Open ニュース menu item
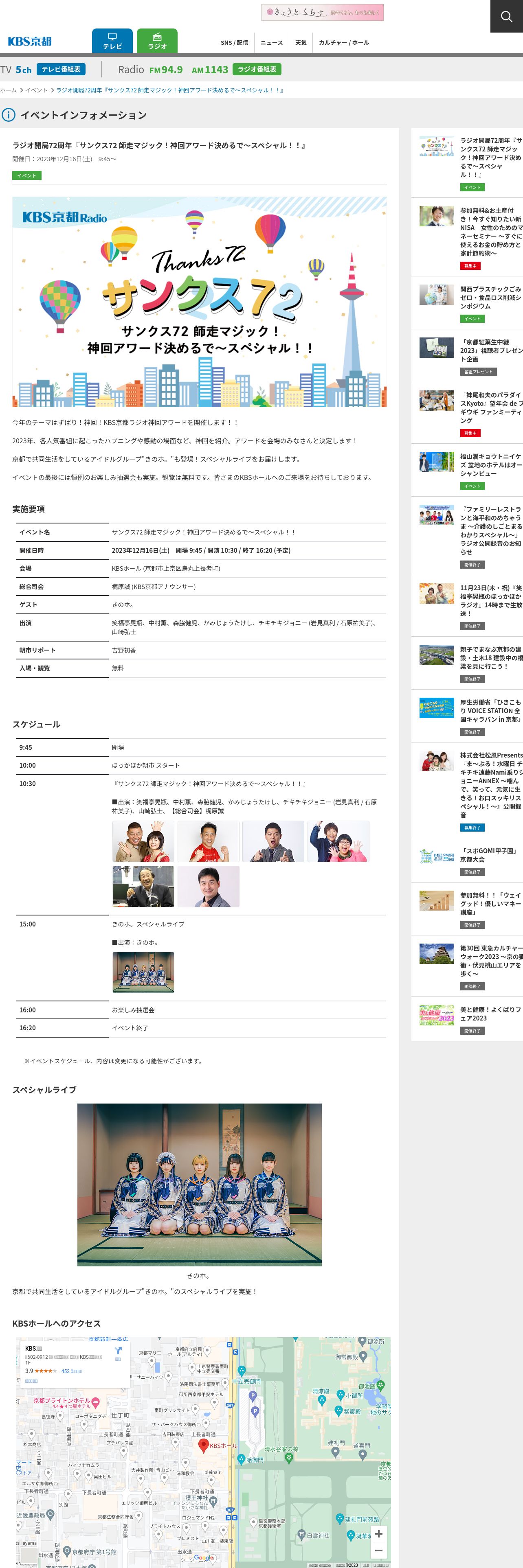Screen dimensions: 523x1568 [x=272, y=43]
